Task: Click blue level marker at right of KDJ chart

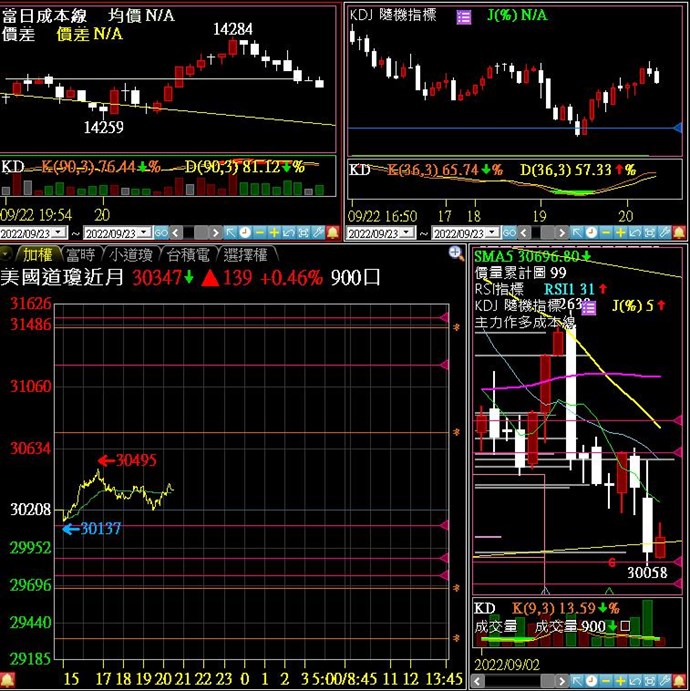Action: tap(678, 128)
